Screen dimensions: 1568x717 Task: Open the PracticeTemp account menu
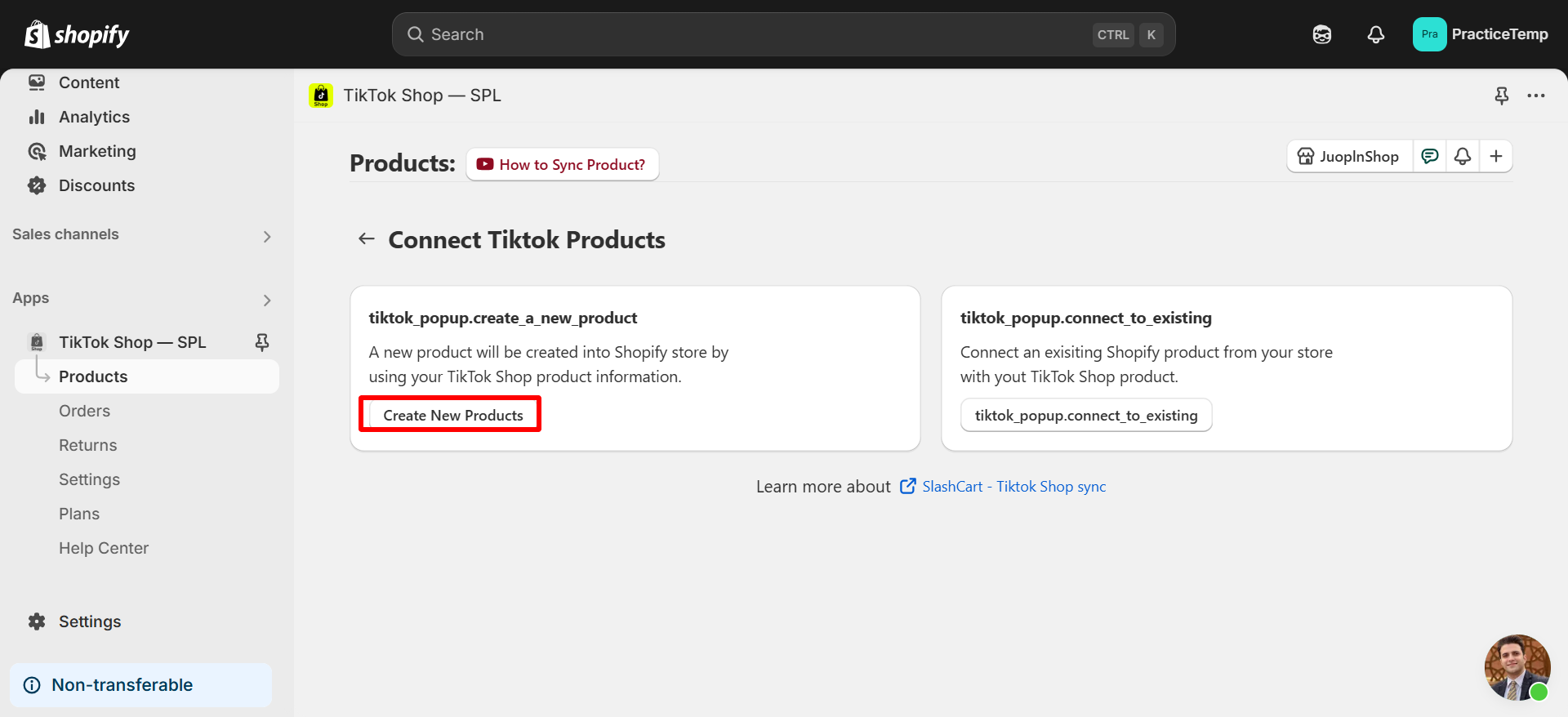[x=1481, y=34]
